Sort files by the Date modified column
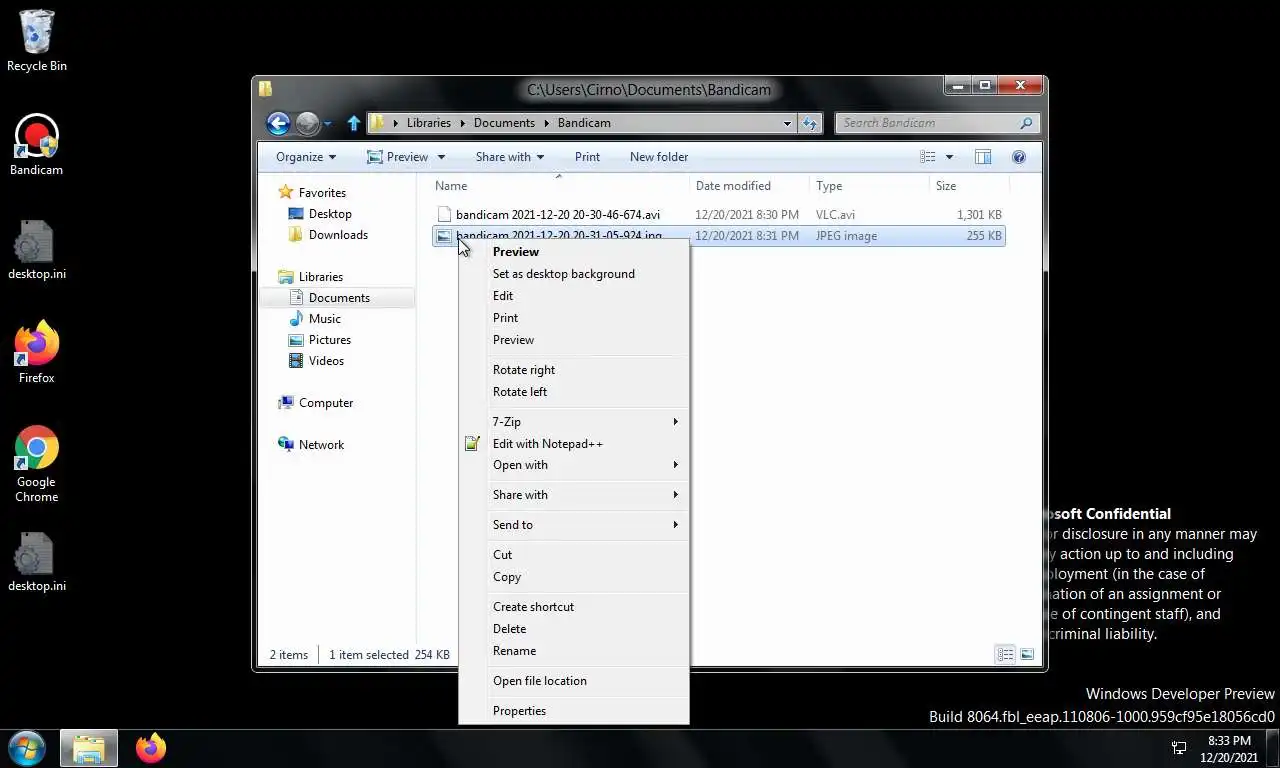This screenshot has width=1280, height=768. 749,186
